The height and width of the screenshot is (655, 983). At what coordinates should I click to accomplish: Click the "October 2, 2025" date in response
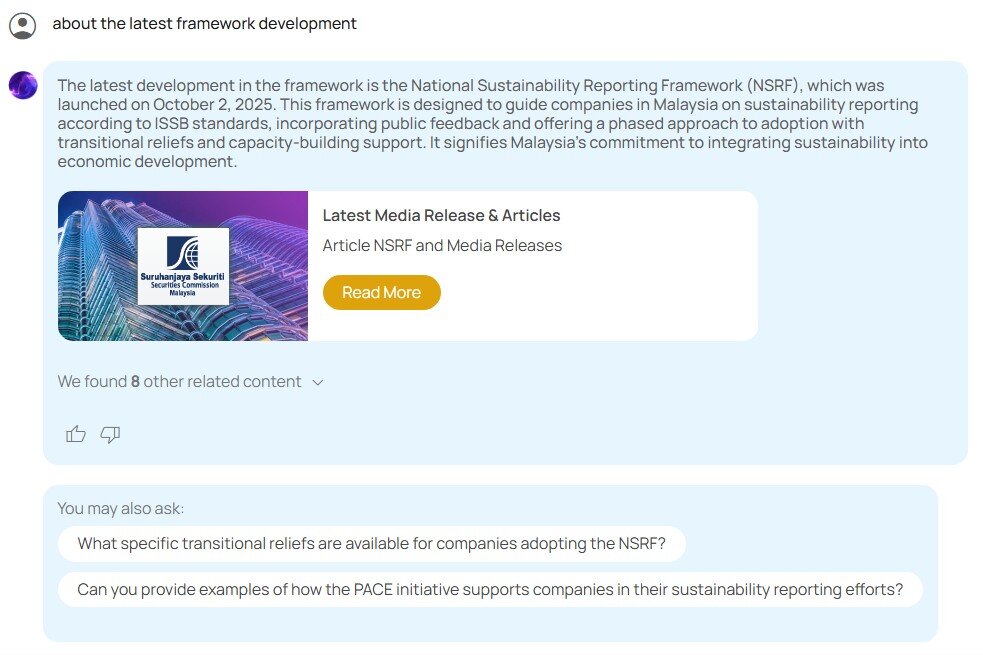click(x=196, y=105)
